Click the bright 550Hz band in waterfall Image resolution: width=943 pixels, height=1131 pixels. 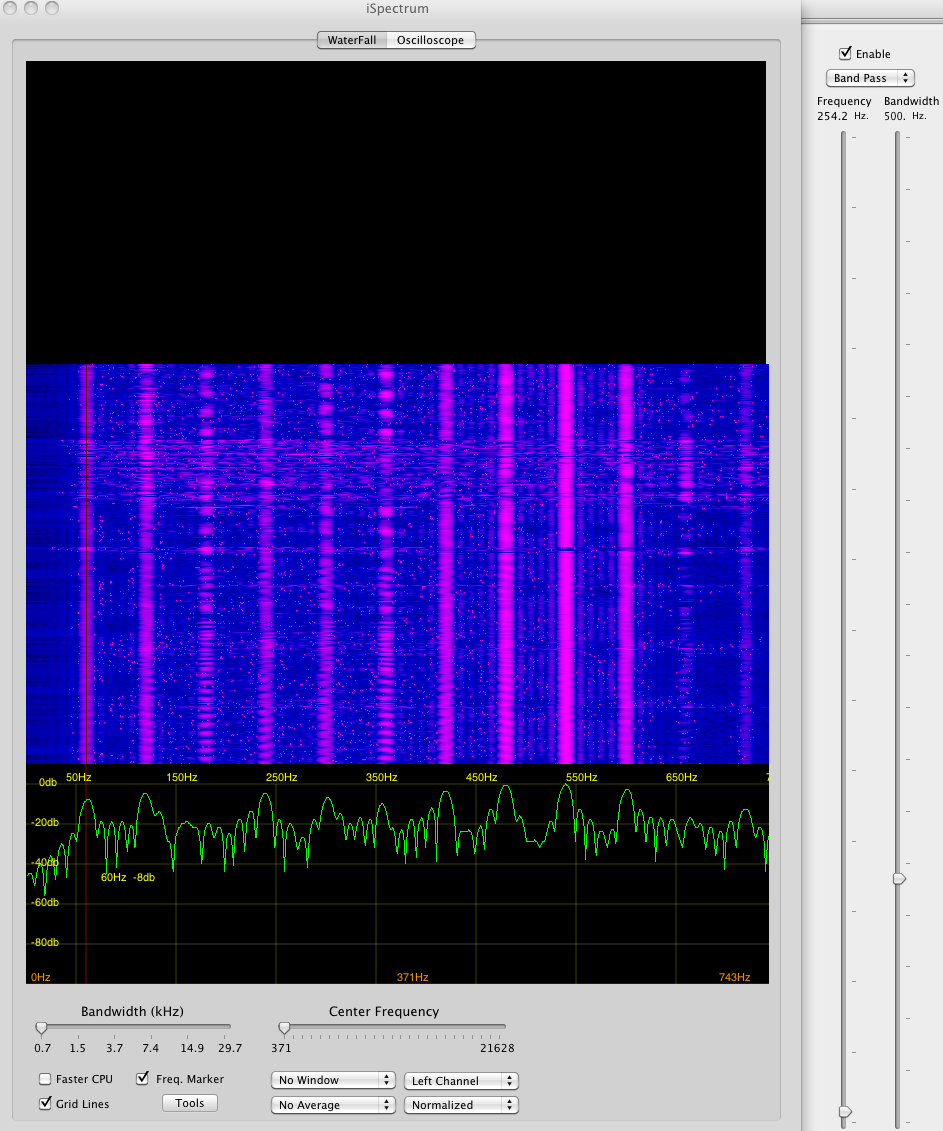pos(566,563)
